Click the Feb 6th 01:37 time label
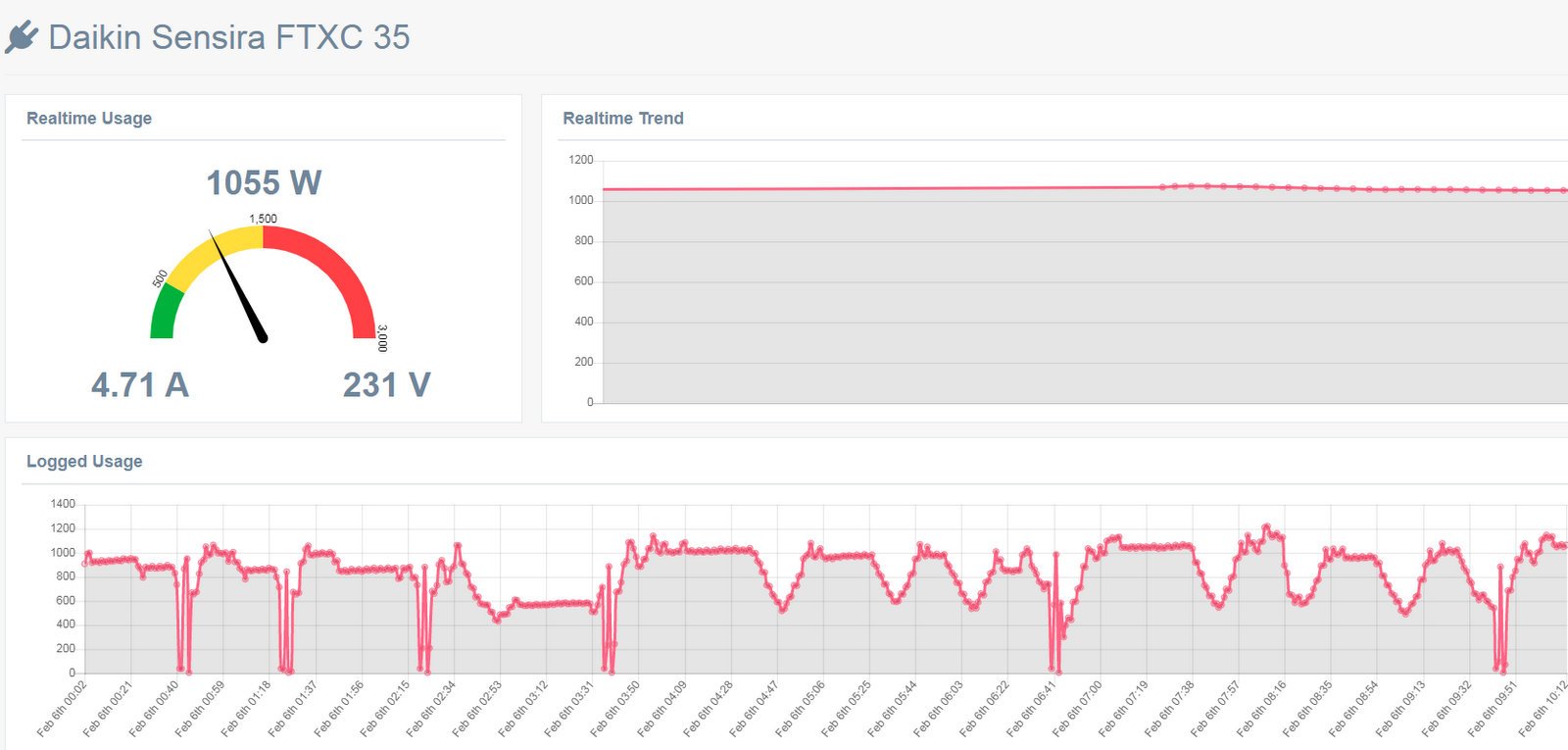Viewport: 1568px width, 750px height. click(x=293, y=709)
